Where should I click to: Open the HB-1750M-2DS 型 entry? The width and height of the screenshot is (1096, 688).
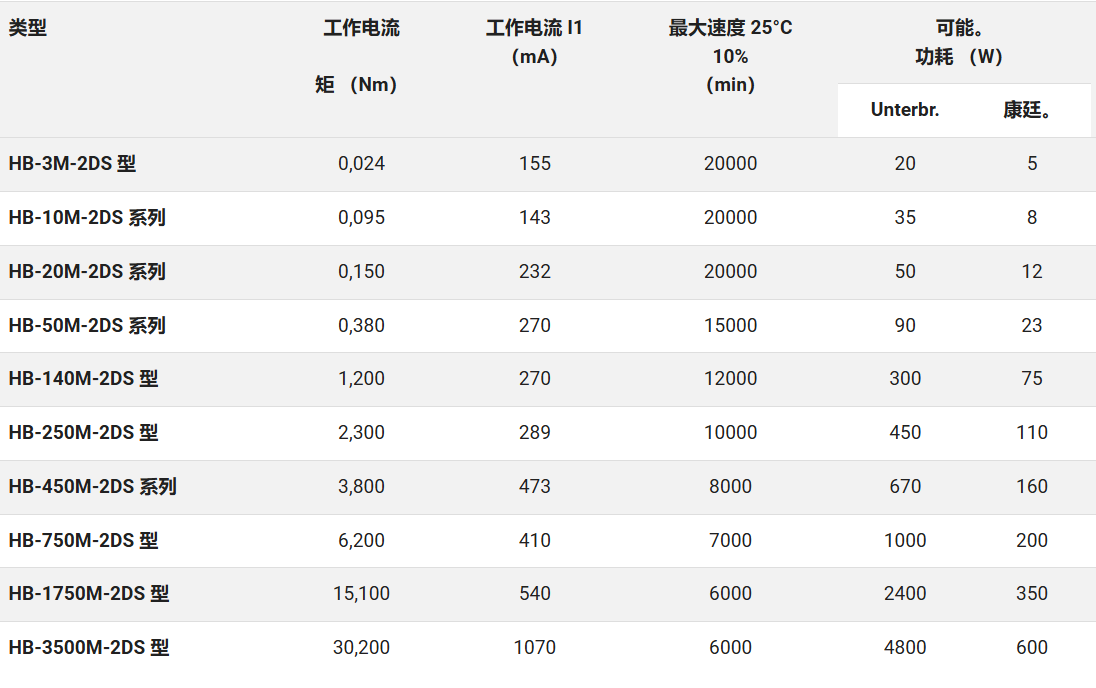click(x=89, y=594)
